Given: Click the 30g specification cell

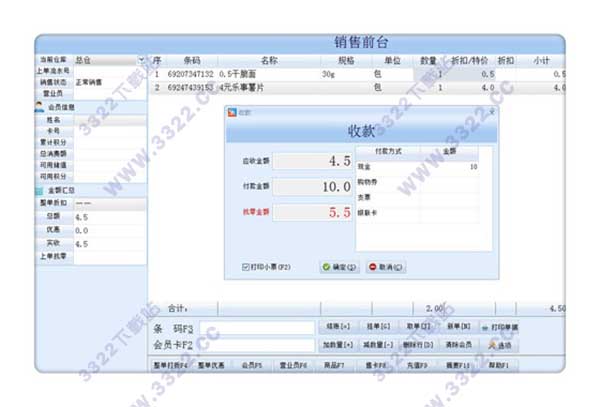Looking at the screenshot, I should click(x=328, y=74).
